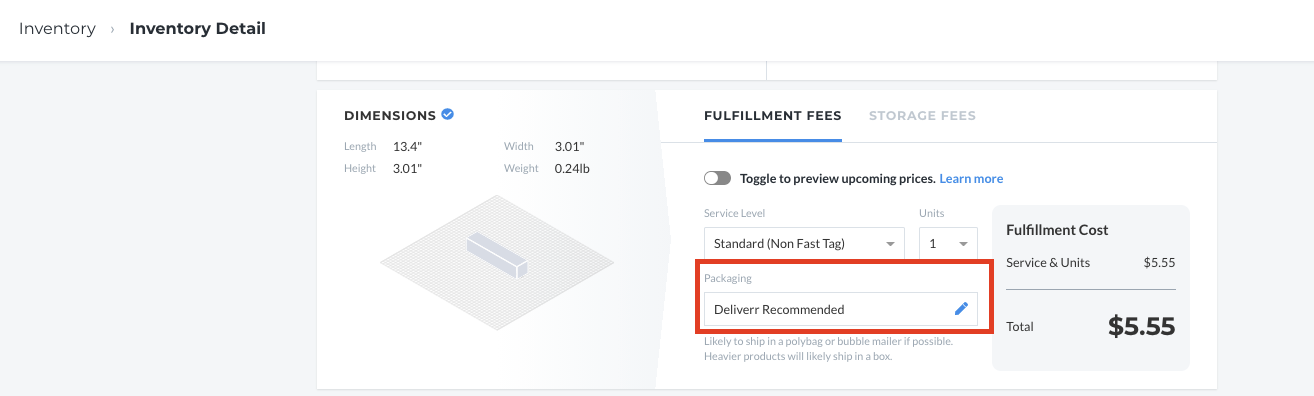Screen dimensions: 1314x396
Task: Click the blue verified checkmark beside Dimensions
Action: (448, 115)
